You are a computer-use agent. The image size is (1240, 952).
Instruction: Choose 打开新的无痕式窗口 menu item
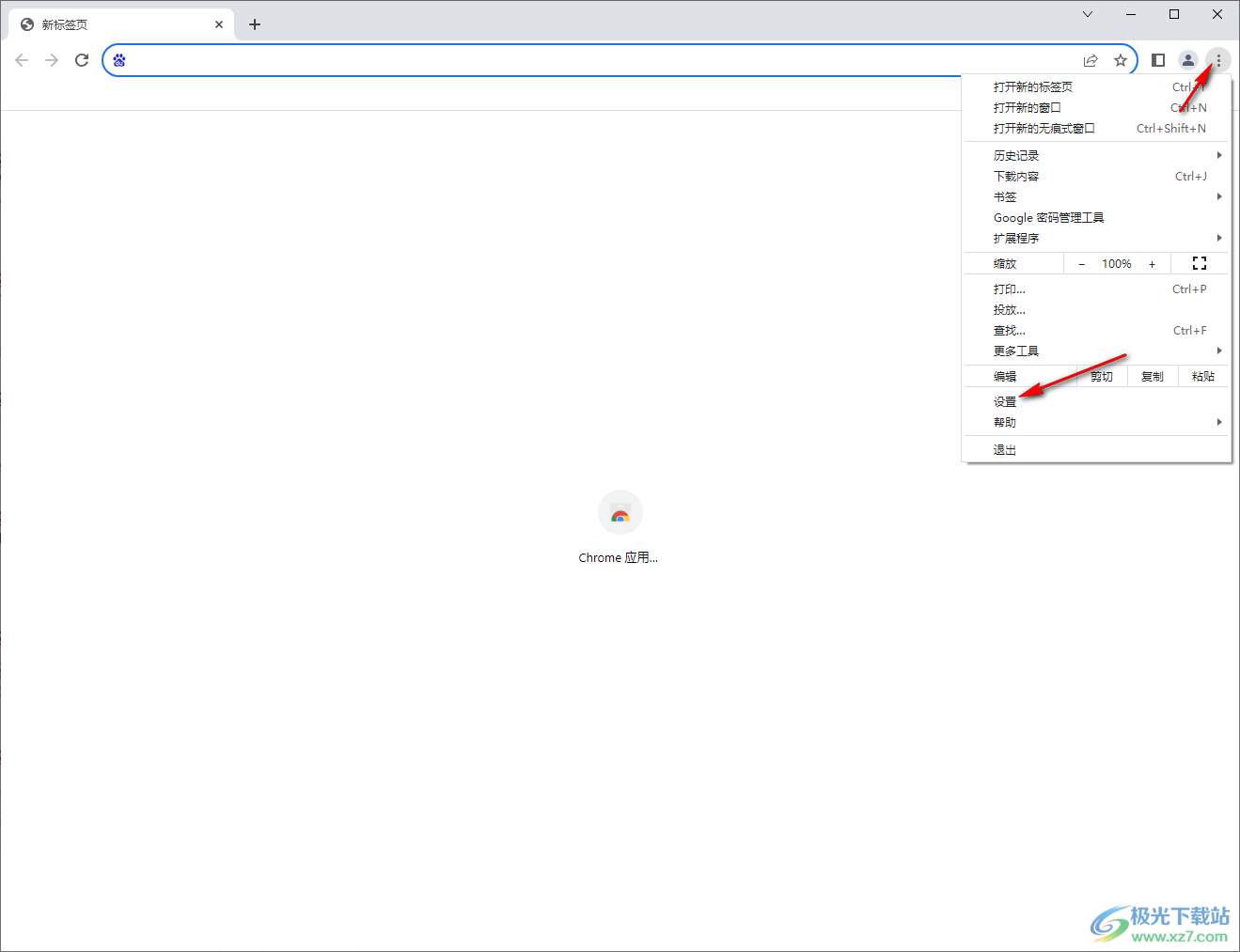tap(1096, 128)
